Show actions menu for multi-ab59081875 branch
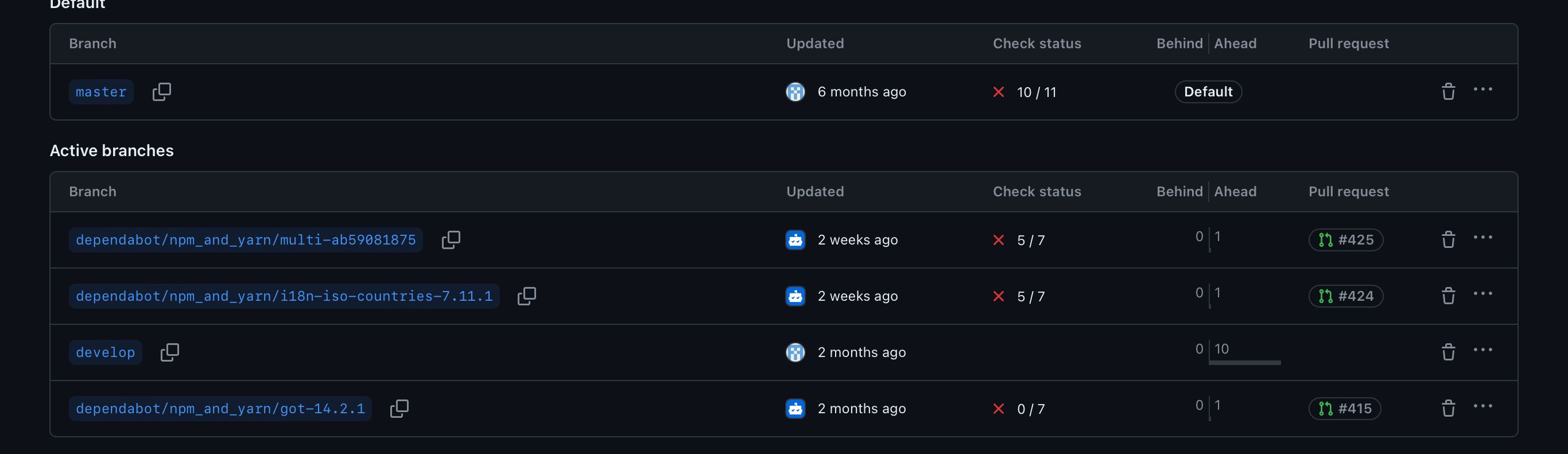Screen dimensions: 1568x454 (1483, 238)
